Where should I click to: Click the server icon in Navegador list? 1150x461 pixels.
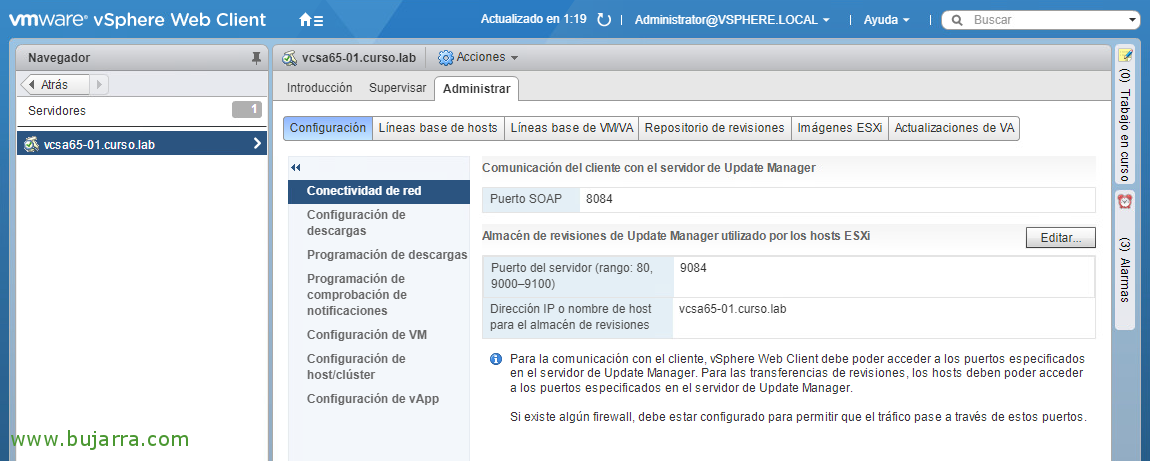click(x=31, y=144)
